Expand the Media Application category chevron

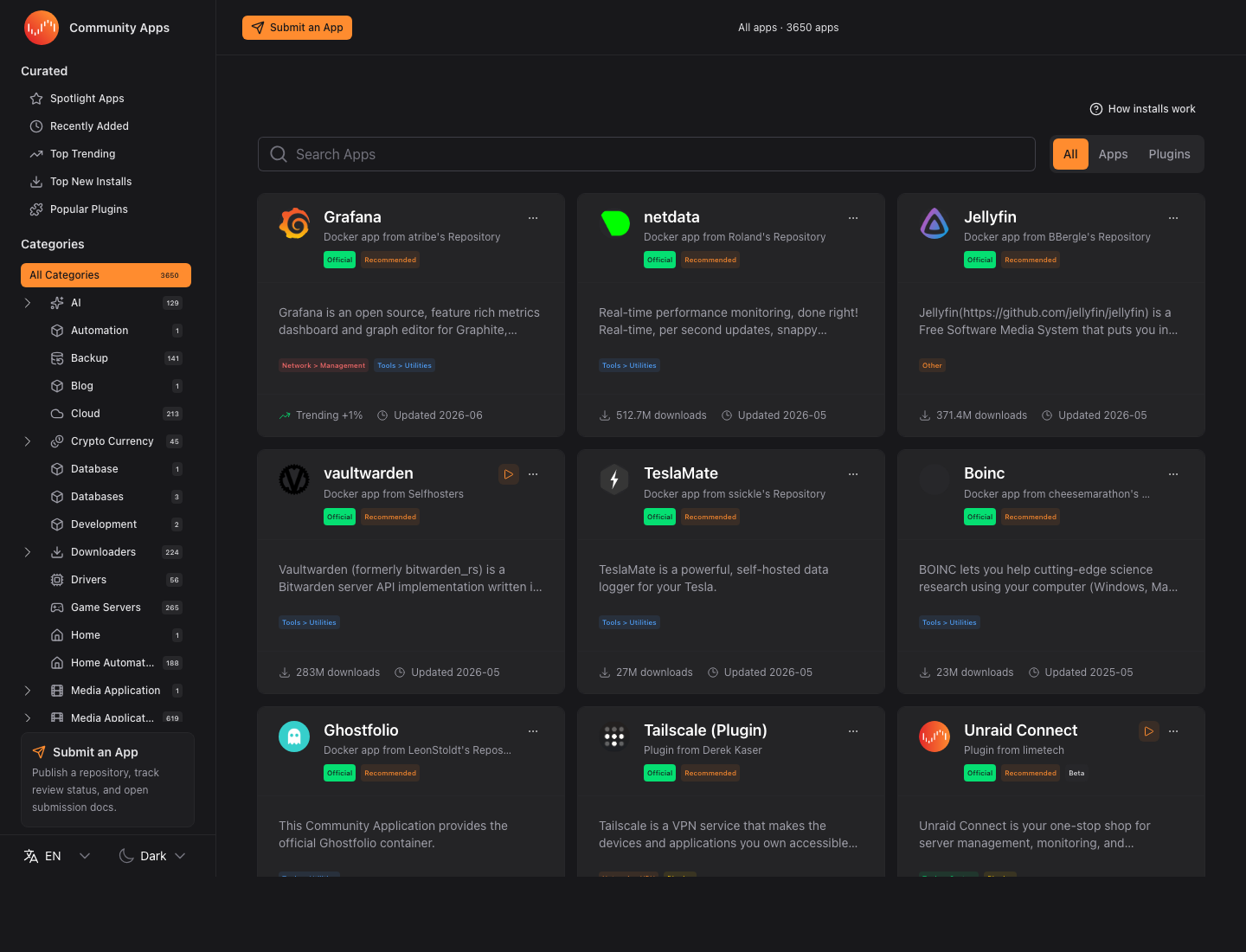click(28, 691)
